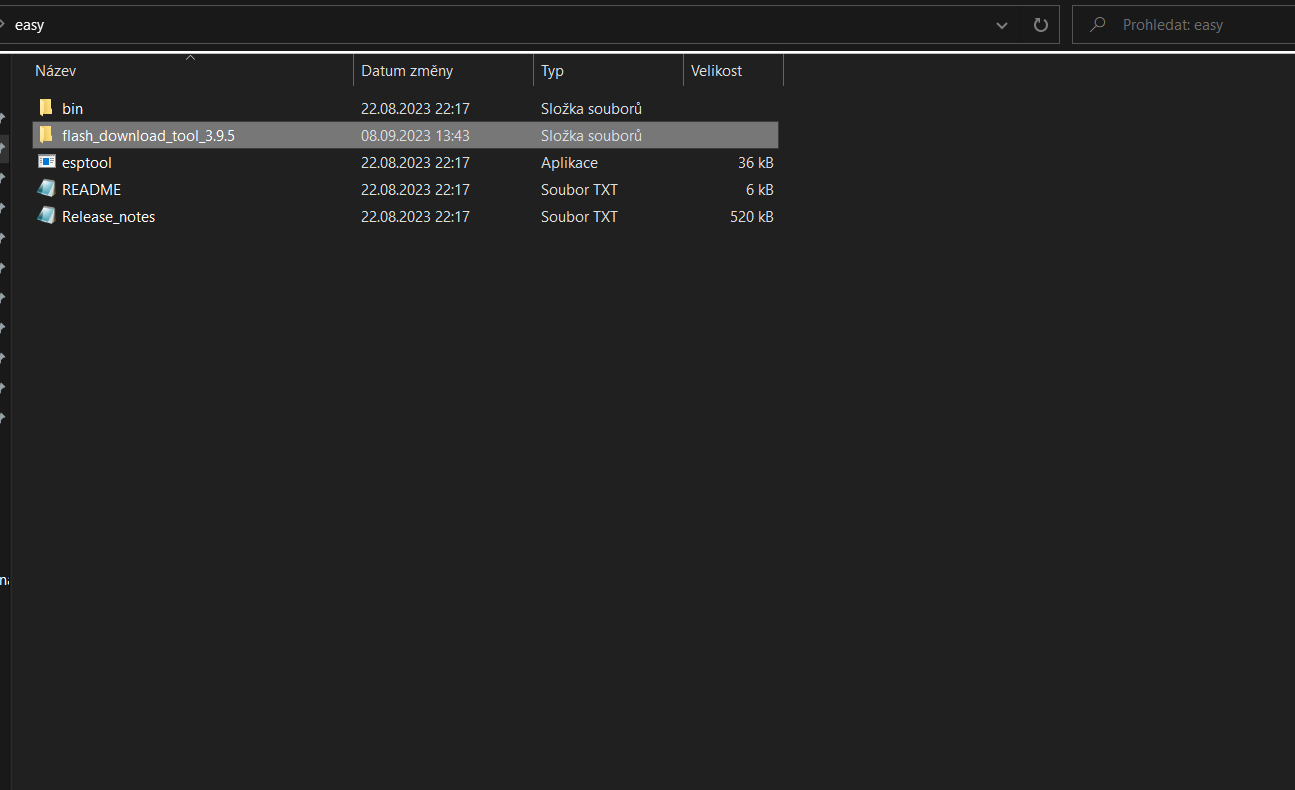The image size is (1295, 790).
Task: Select the bin folder icon
Action: coord(45,108)
